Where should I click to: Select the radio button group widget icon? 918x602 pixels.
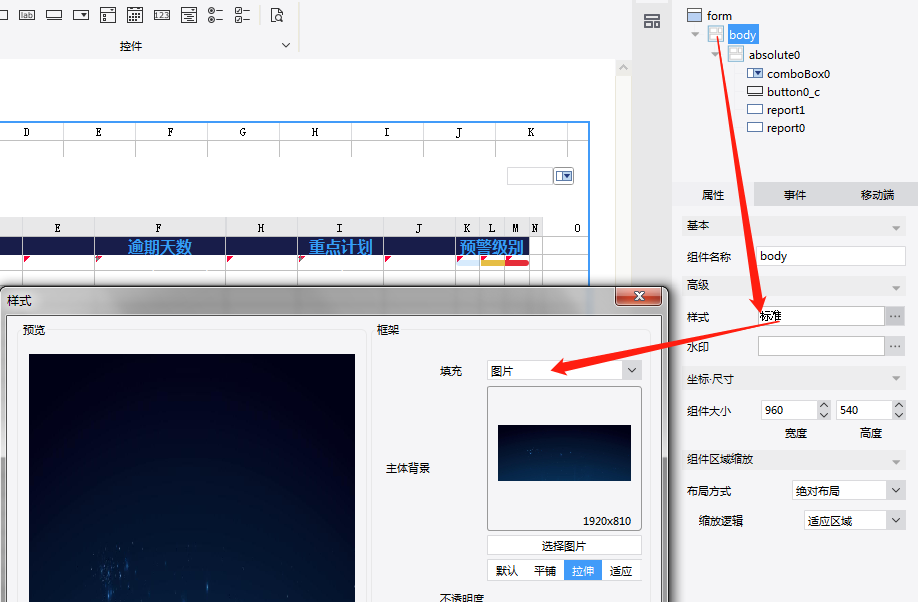[215, 15]
